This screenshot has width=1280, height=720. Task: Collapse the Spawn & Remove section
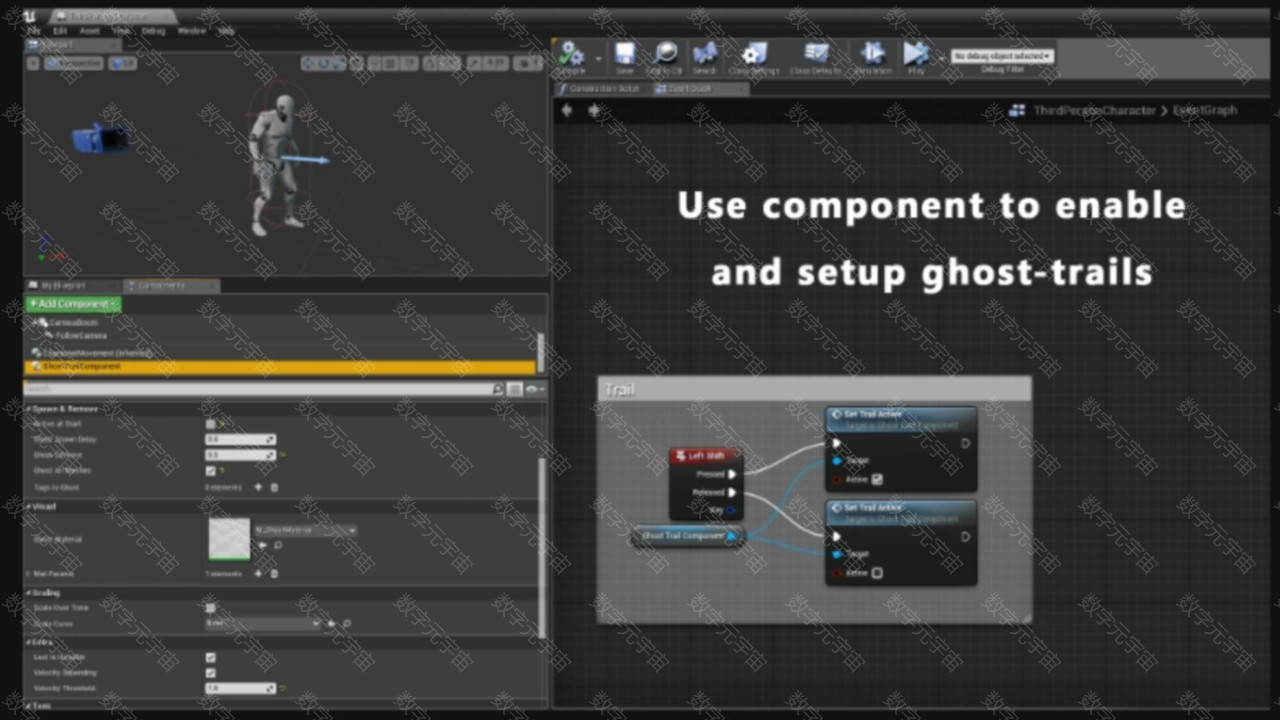28,409
